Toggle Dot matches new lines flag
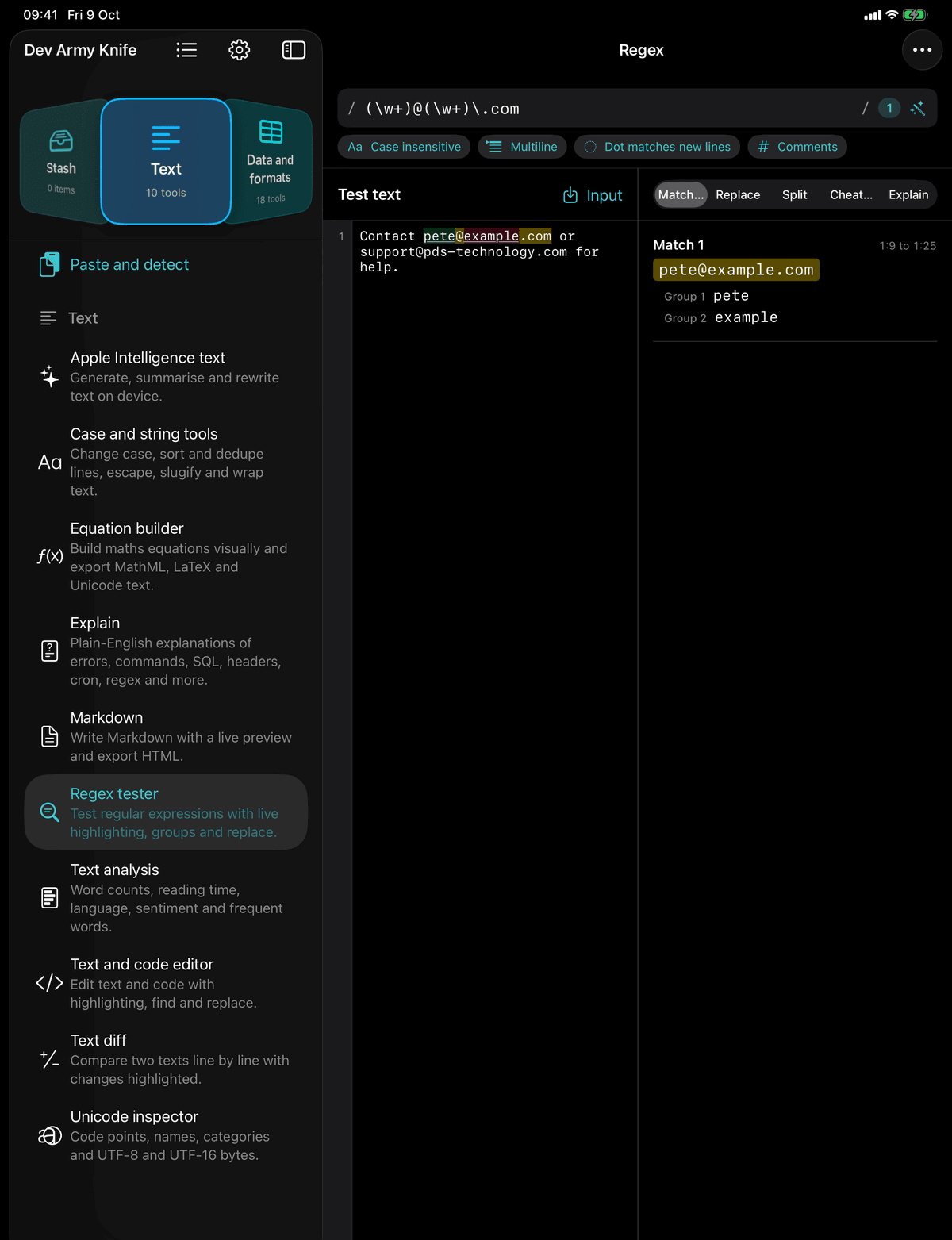This screenshot has width=952, height=1240. [657, 147]
